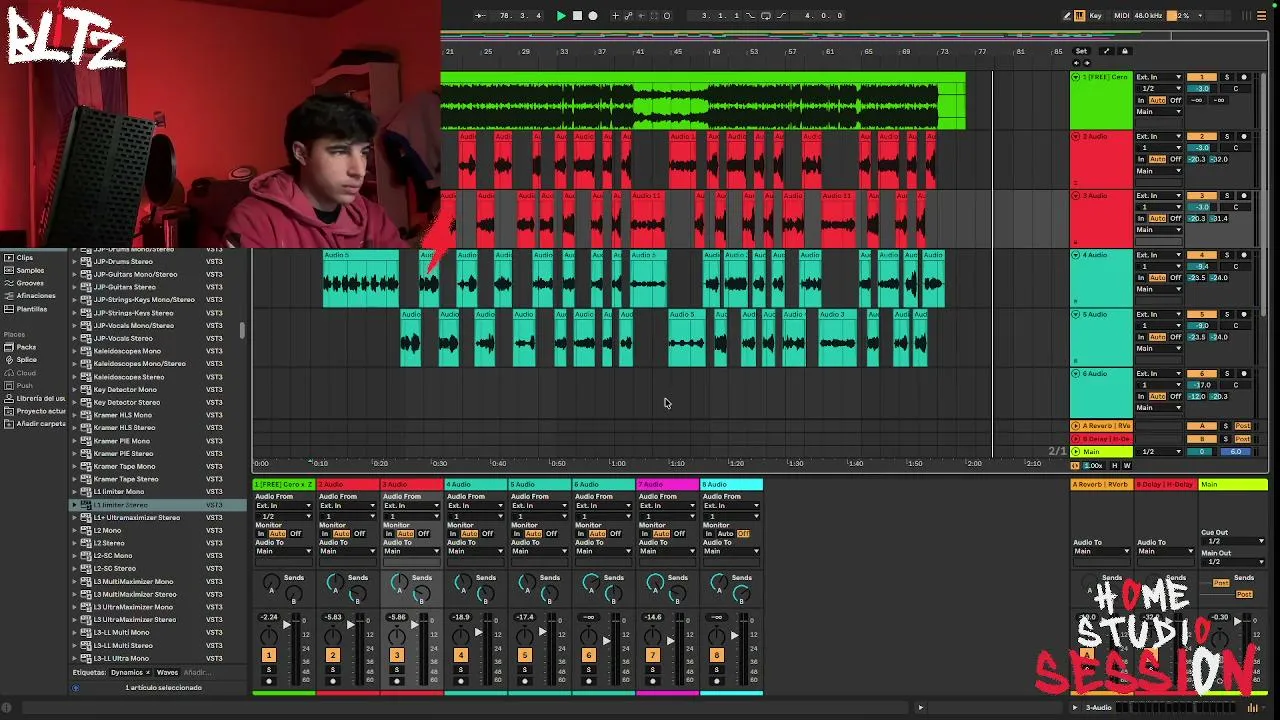Set mixer track 1 monitor to Off

295,534
